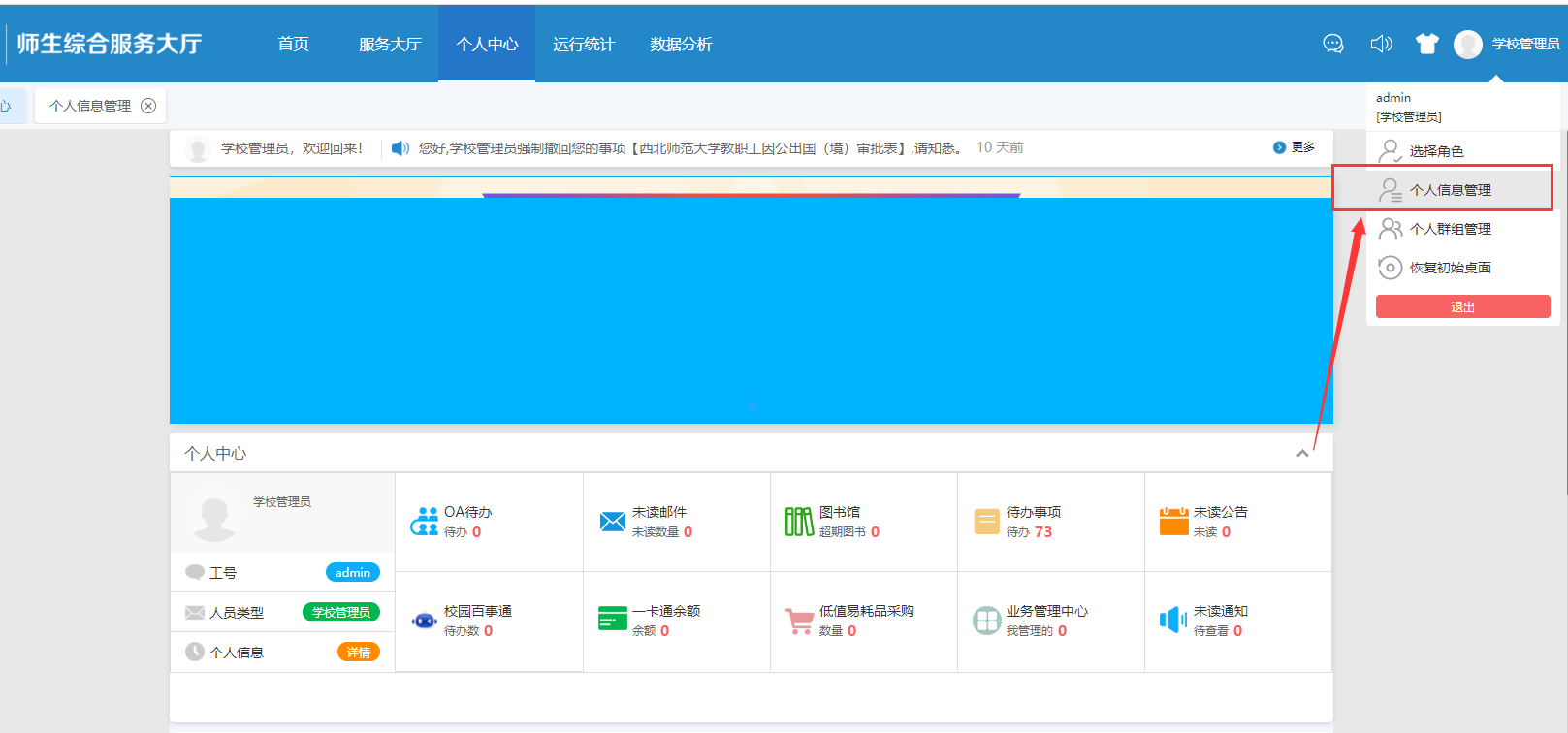Click the 工号 chat bubble icon
The height and width of the screenshot is (733, 1568).
[x=194, y=572]
